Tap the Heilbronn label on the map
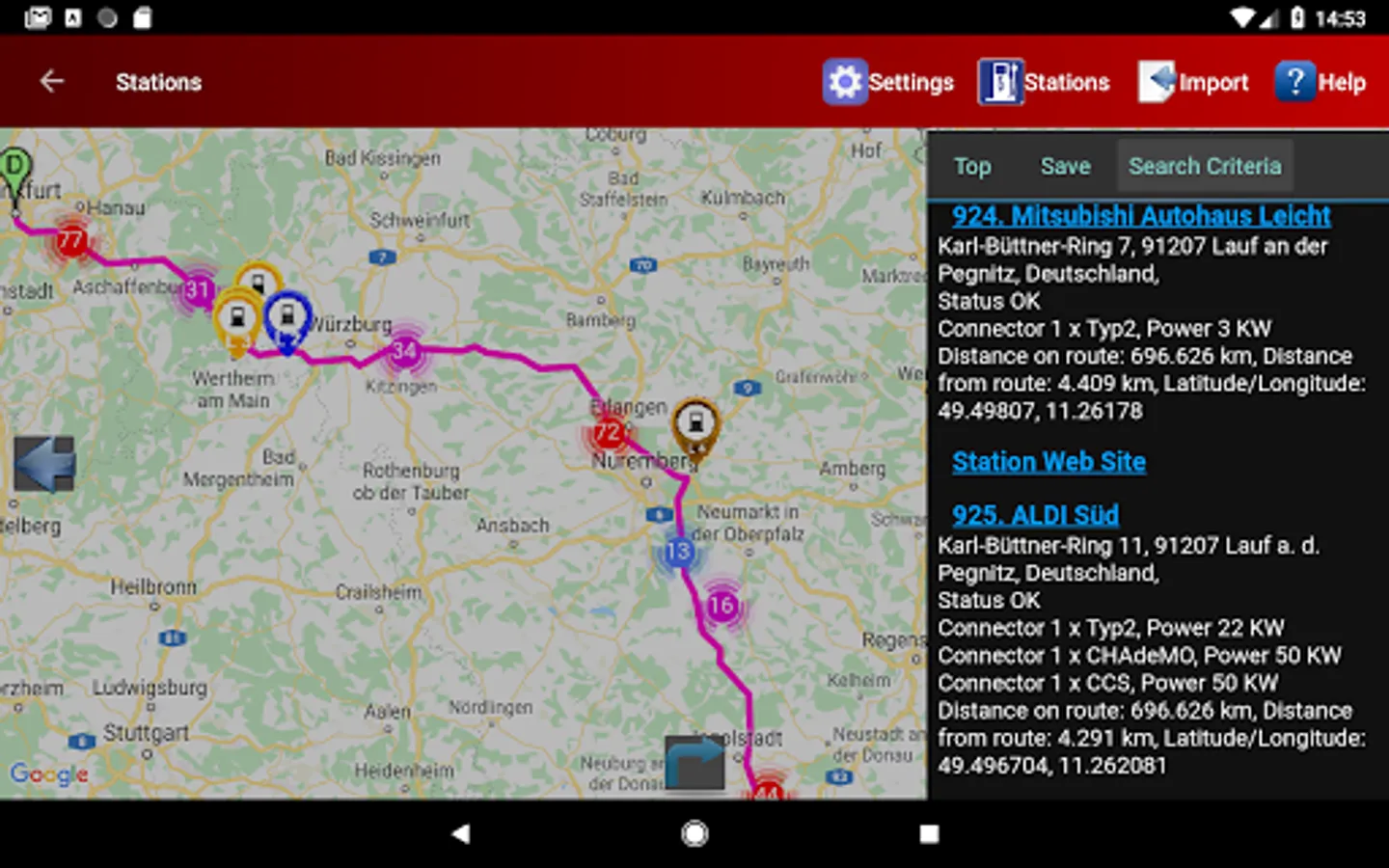 (153, 586)
